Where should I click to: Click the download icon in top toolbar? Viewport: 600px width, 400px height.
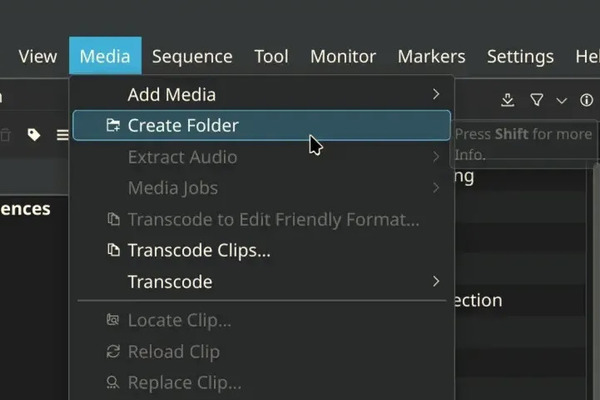pyautogui.click(x=508, y=100)
